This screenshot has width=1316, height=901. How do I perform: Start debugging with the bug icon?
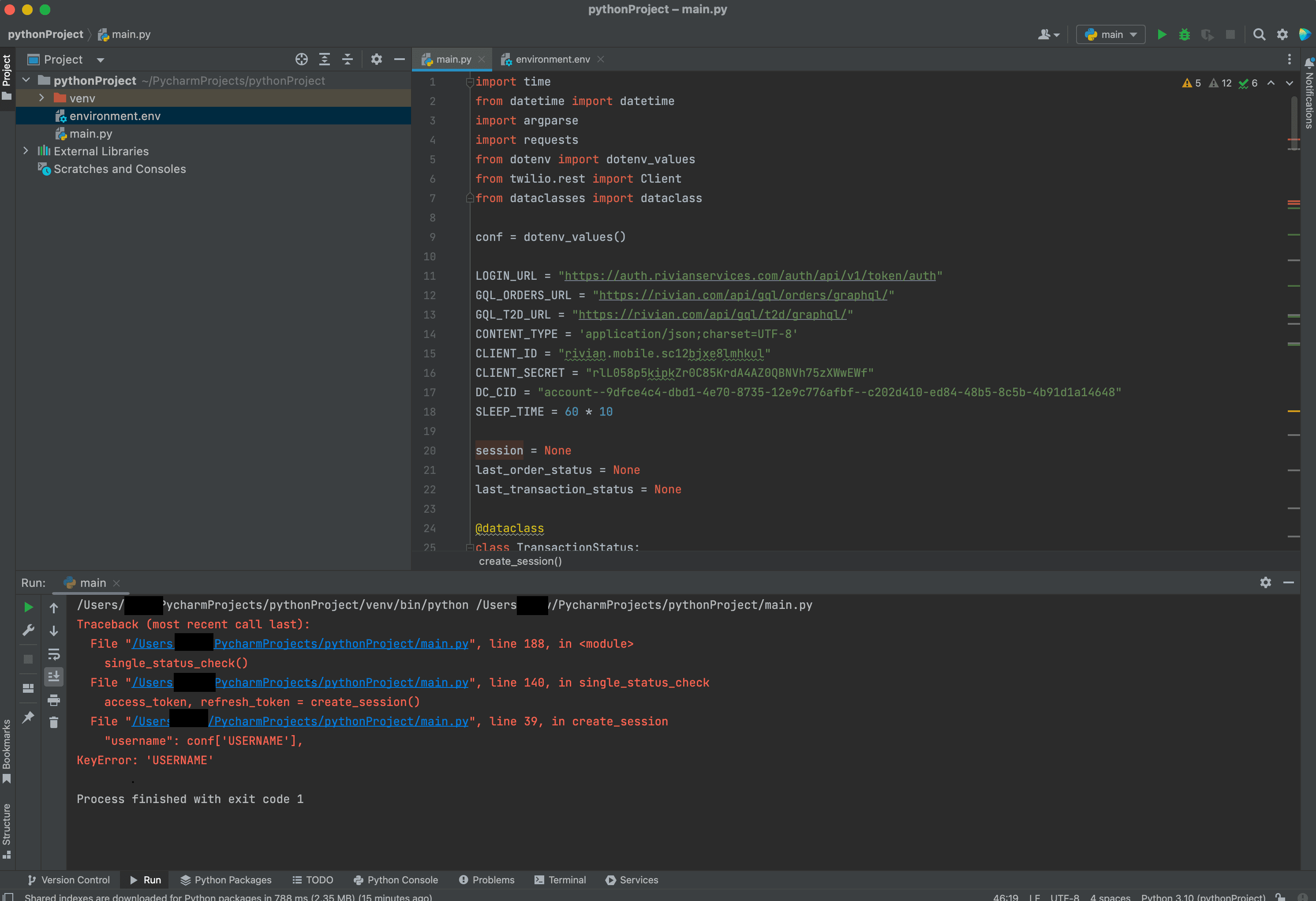(1184, 34)
